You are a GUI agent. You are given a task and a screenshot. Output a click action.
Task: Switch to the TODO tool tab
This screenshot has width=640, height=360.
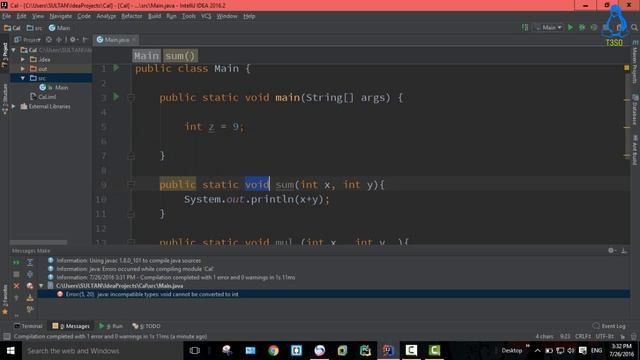coord(147,326)
